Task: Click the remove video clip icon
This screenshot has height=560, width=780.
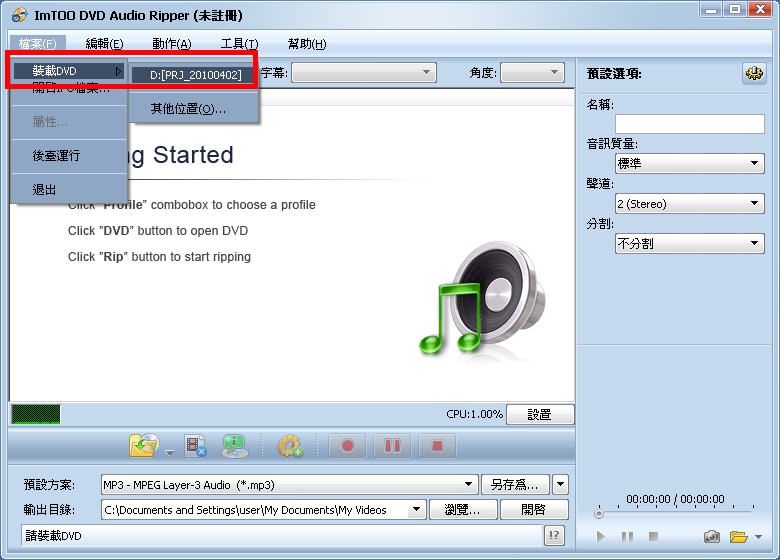Action: point(196,446)
